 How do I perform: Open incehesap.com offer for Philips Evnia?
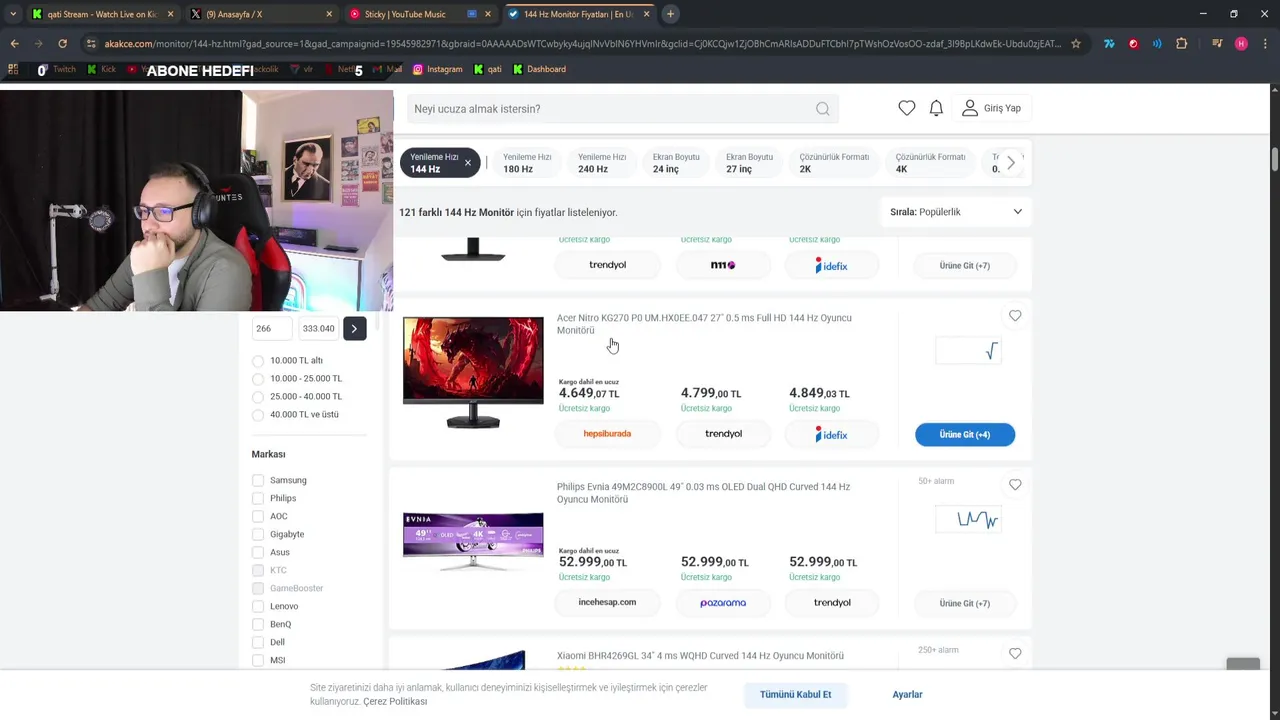point(607,602)
